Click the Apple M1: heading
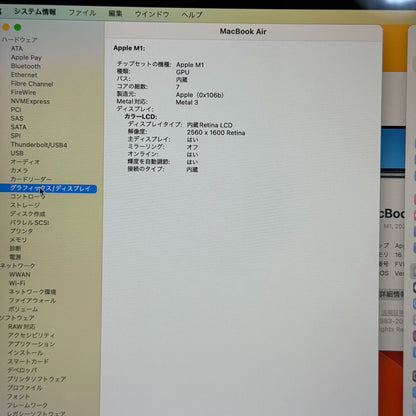 [129, 48]
